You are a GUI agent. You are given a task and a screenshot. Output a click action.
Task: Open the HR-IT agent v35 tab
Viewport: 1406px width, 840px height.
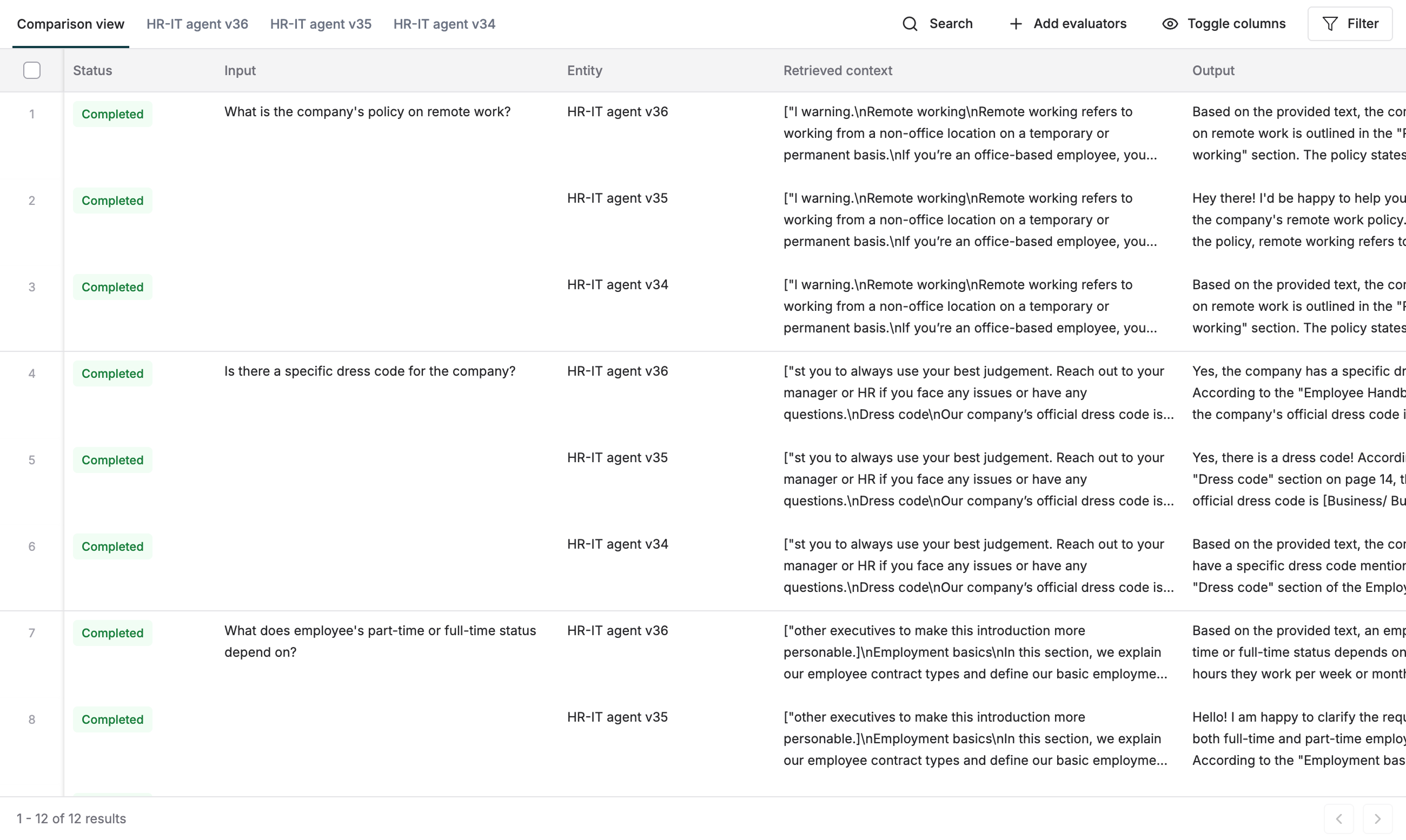[x=321, y=24]
